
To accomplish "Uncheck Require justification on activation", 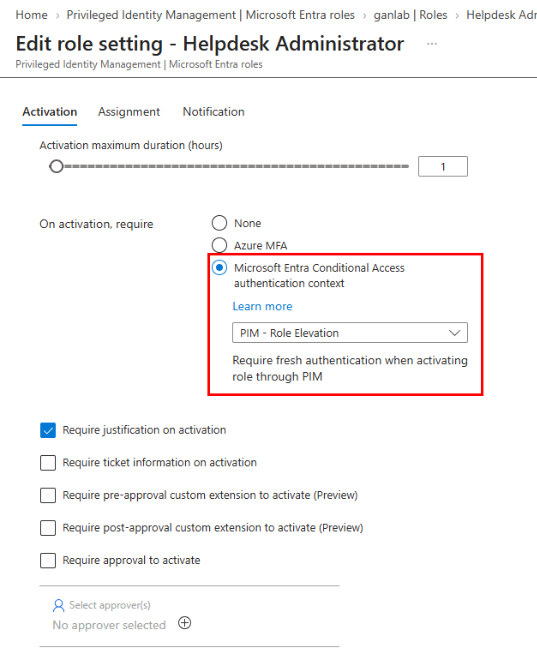I will pyautogui.click(x=48, y=430).
